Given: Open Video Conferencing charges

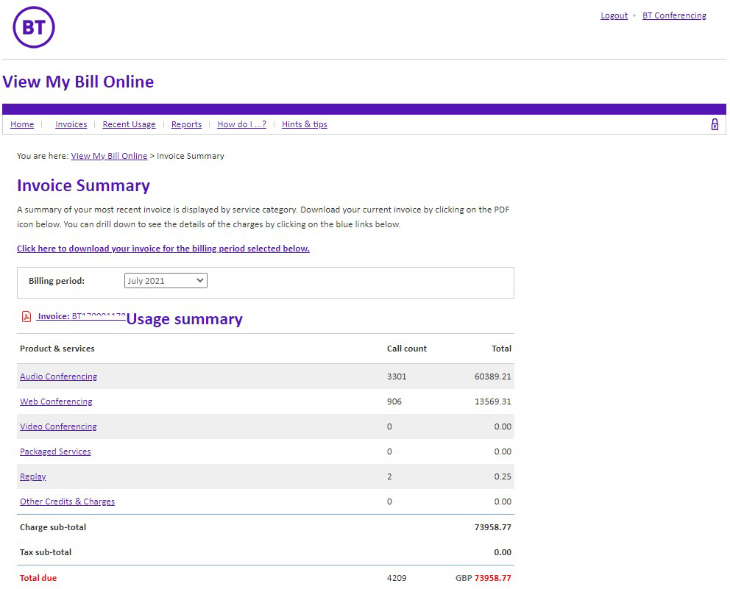Looking at the screenshot, I should [58, 427].
